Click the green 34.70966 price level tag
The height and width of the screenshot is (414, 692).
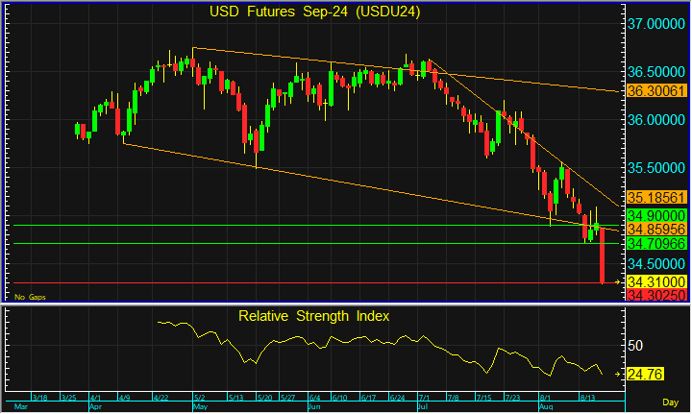coord(655,243)
